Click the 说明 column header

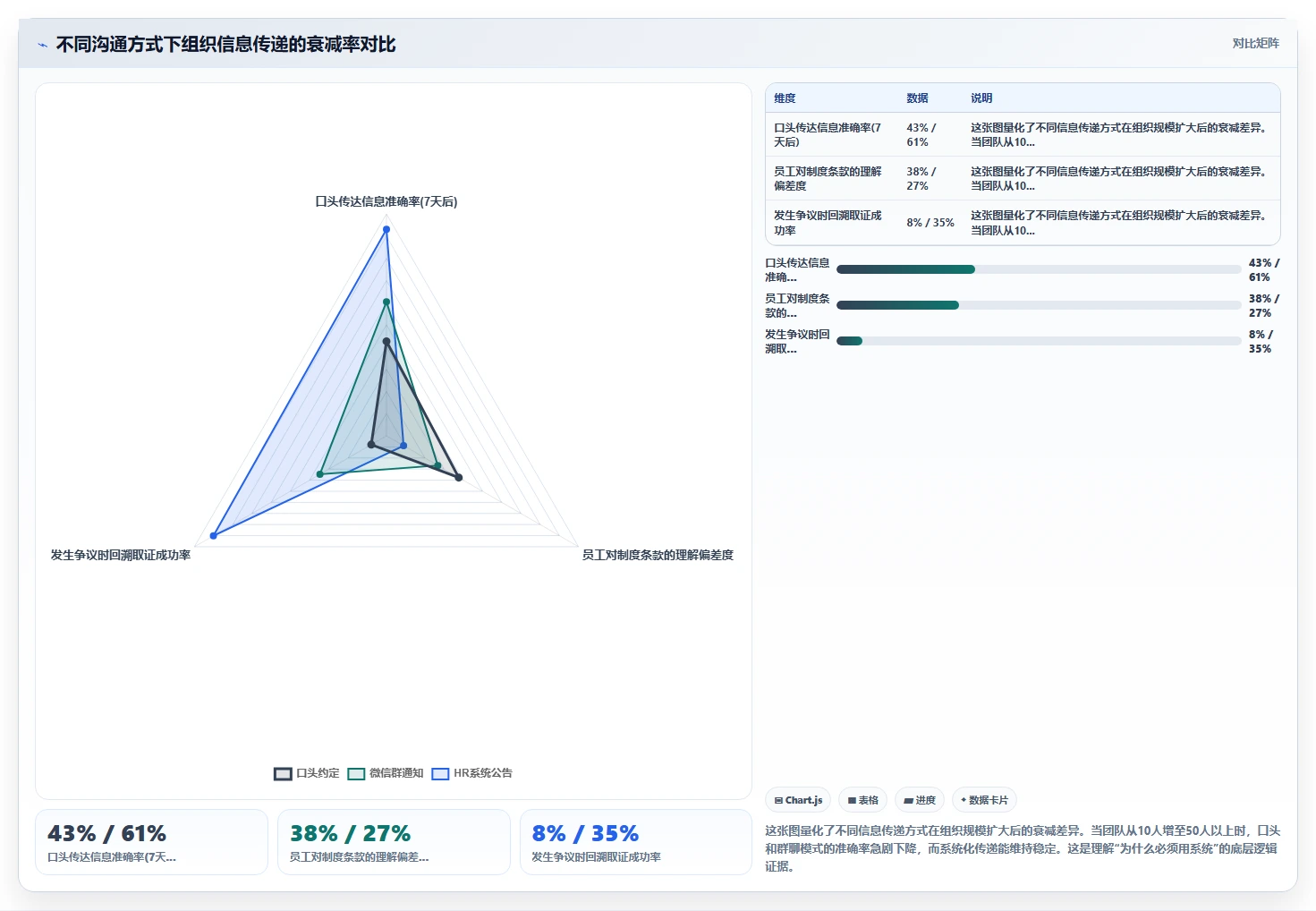tap(981, 98)
